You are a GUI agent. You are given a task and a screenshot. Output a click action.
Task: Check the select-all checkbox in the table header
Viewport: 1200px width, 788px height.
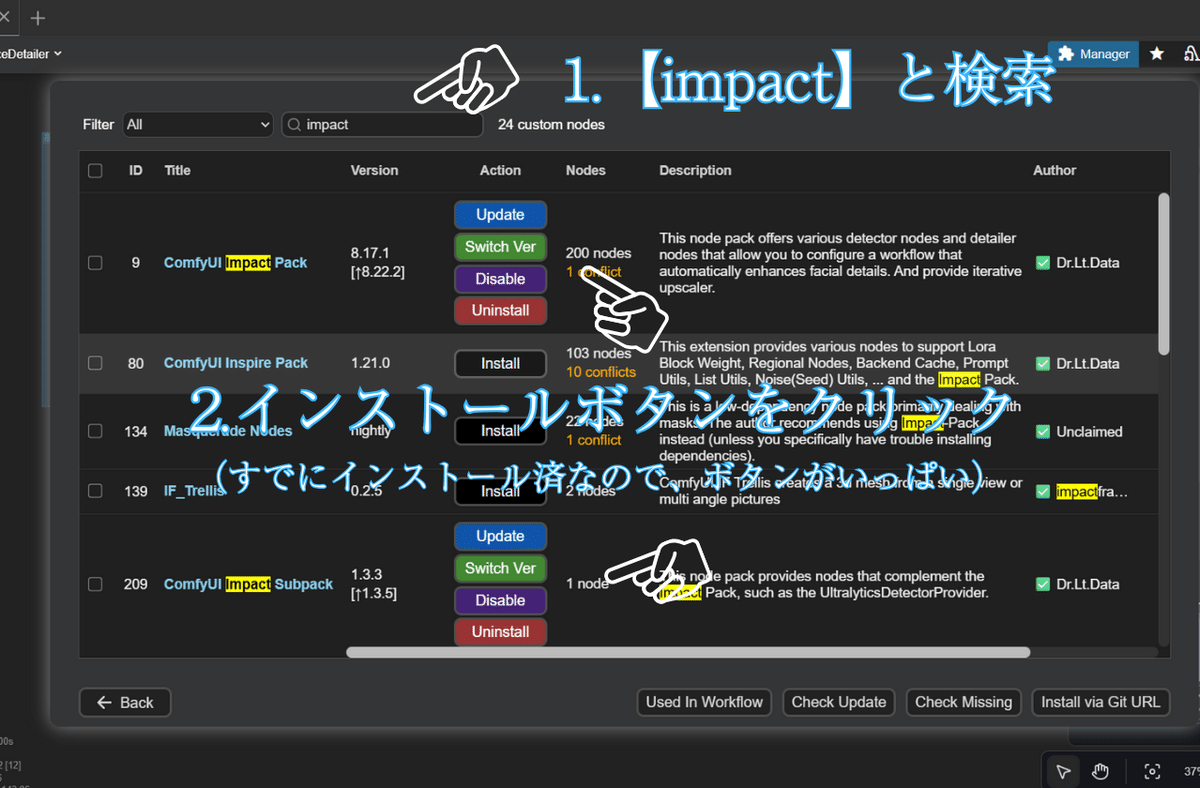click(x=95, y=170)
